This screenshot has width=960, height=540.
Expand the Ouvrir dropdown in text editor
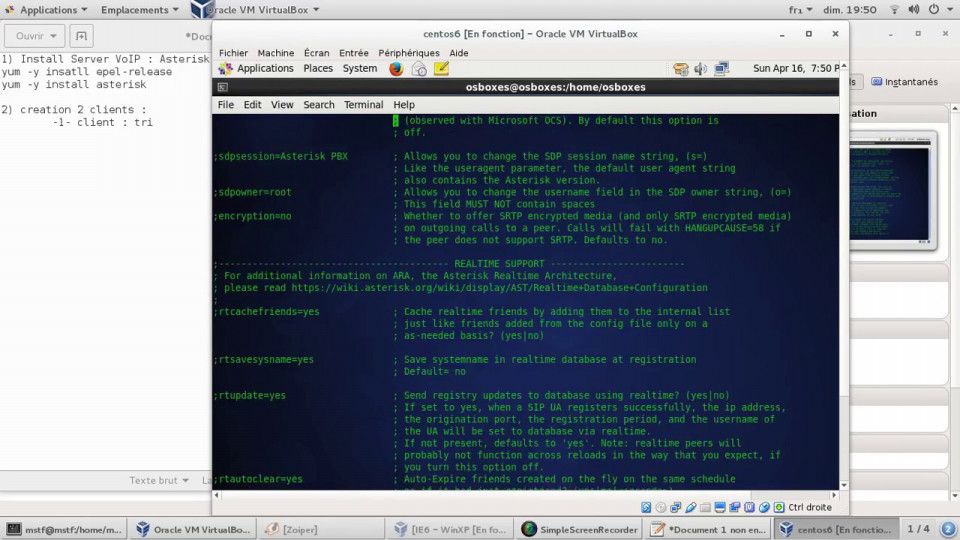tap(36, 36)
